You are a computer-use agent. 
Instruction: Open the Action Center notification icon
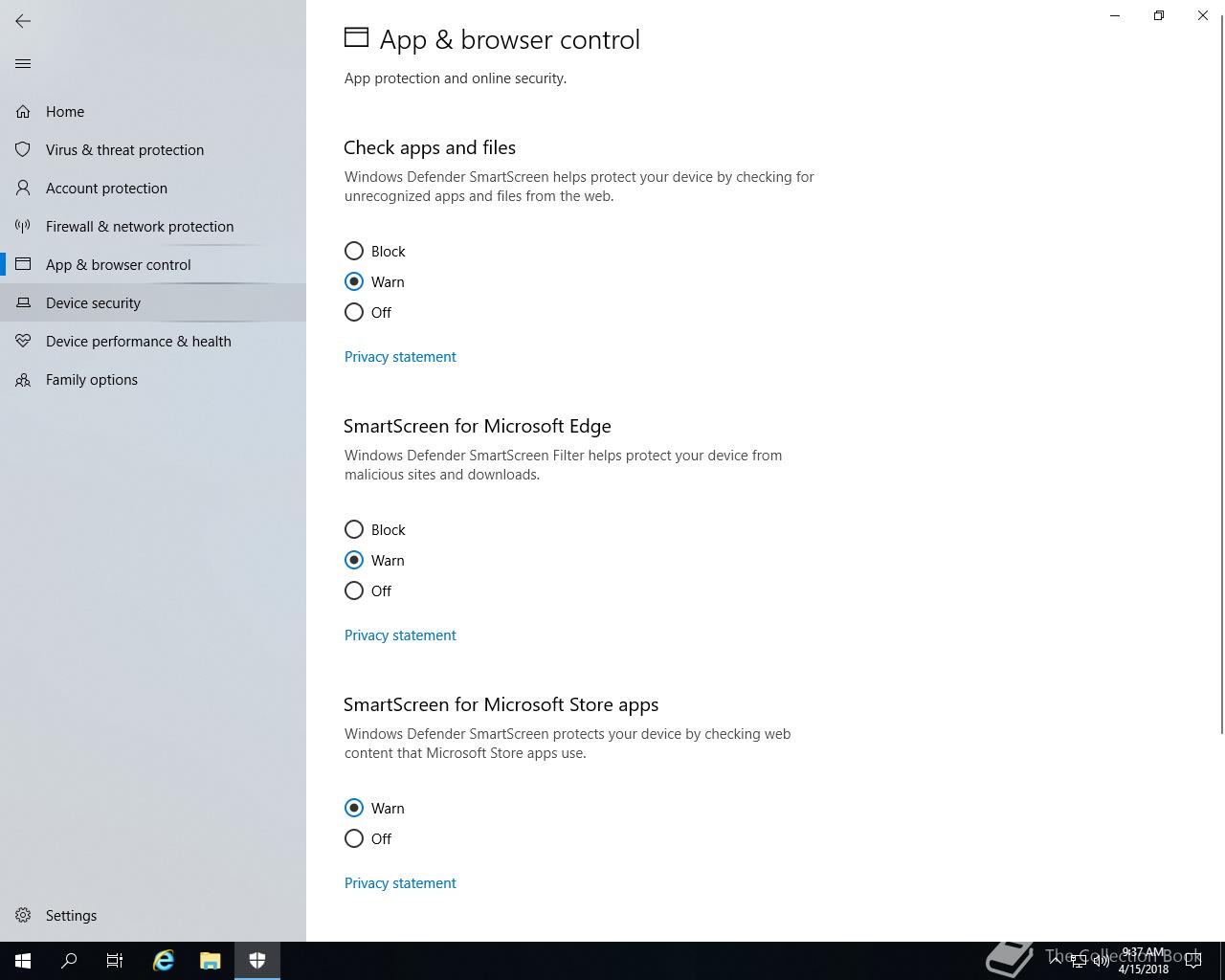coord(1193,961)
